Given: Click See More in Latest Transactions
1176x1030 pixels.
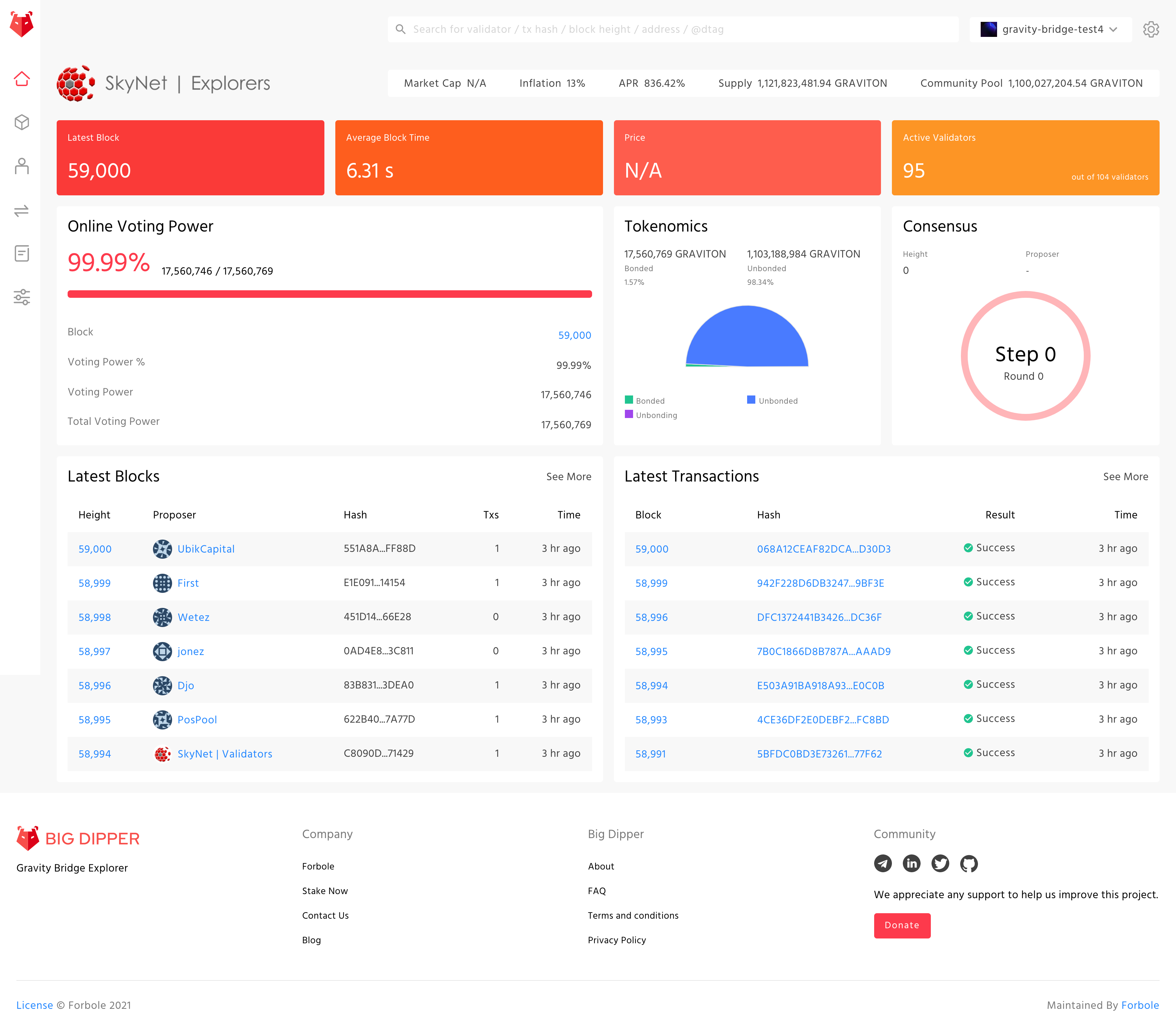Looking at the screenshot, I should 1125,476.
